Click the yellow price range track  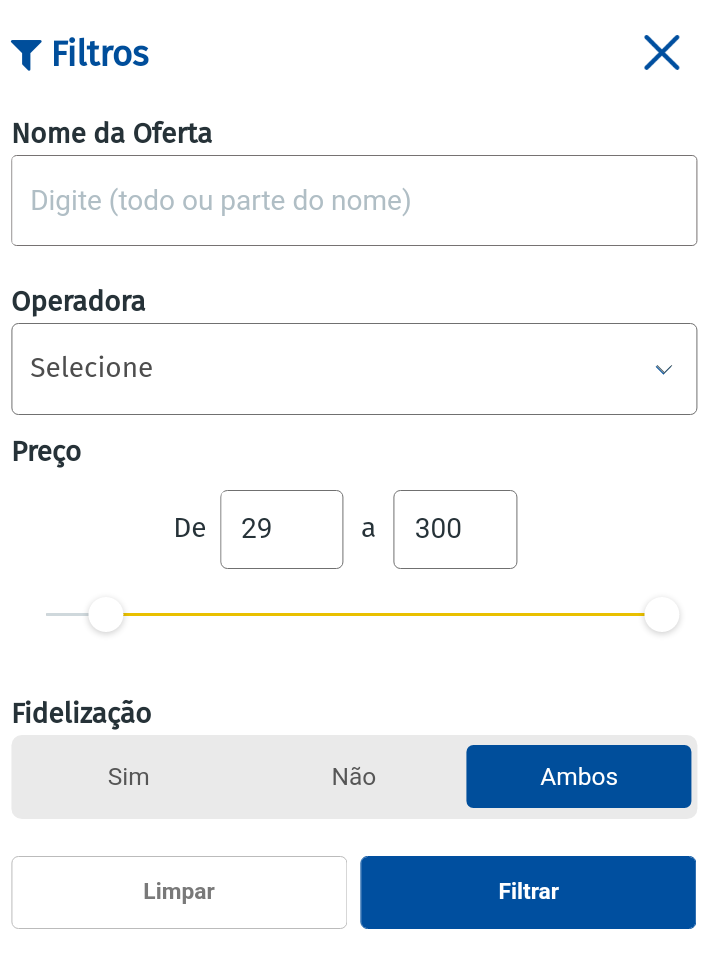(x=383, y=614)
